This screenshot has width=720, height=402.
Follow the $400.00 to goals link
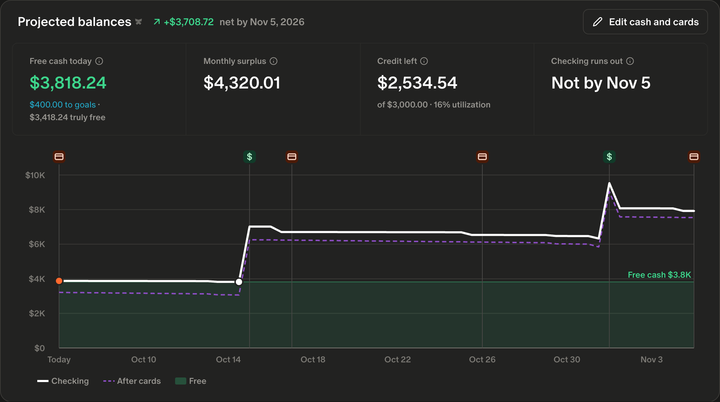coord(63,105)
